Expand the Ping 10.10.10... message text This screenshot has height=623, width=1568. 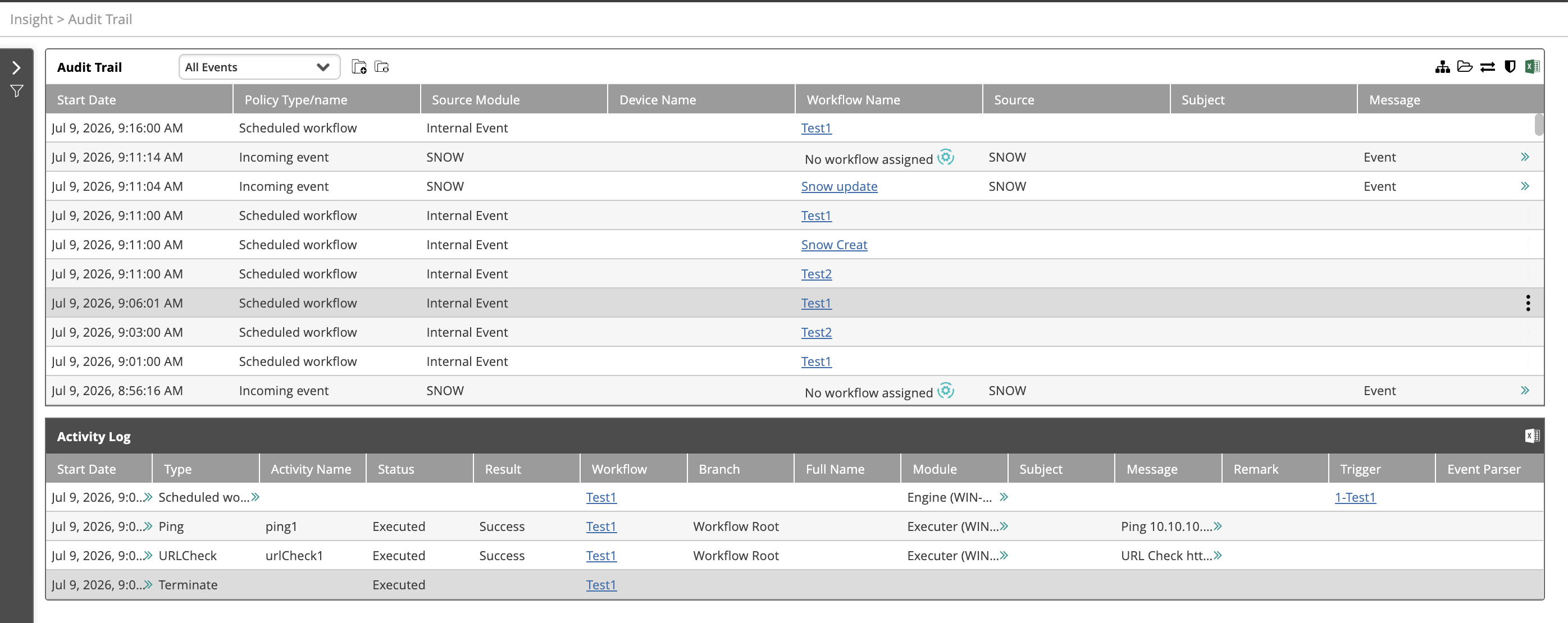coord(1218,526)
